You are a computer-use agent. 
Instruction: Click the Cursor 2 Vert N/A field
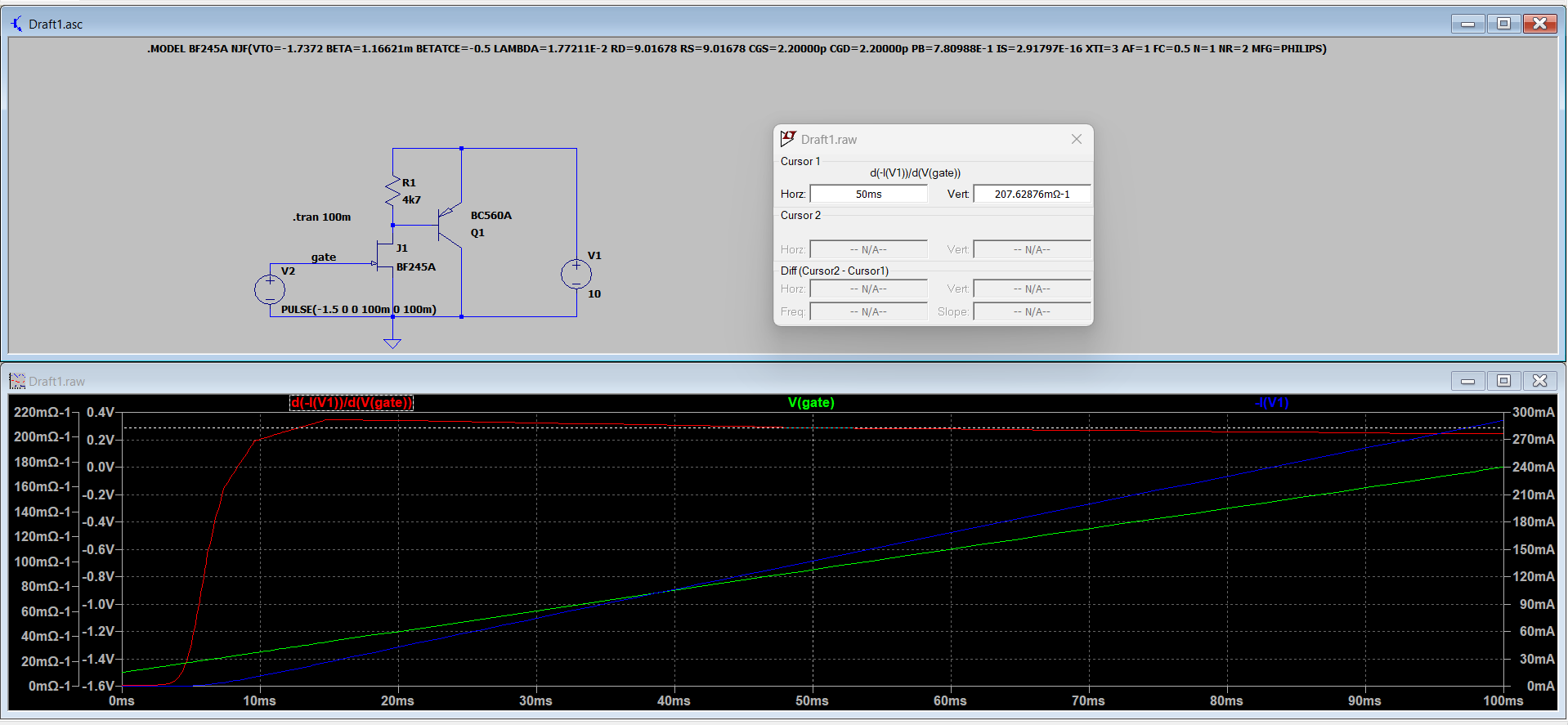[1032, 249]
